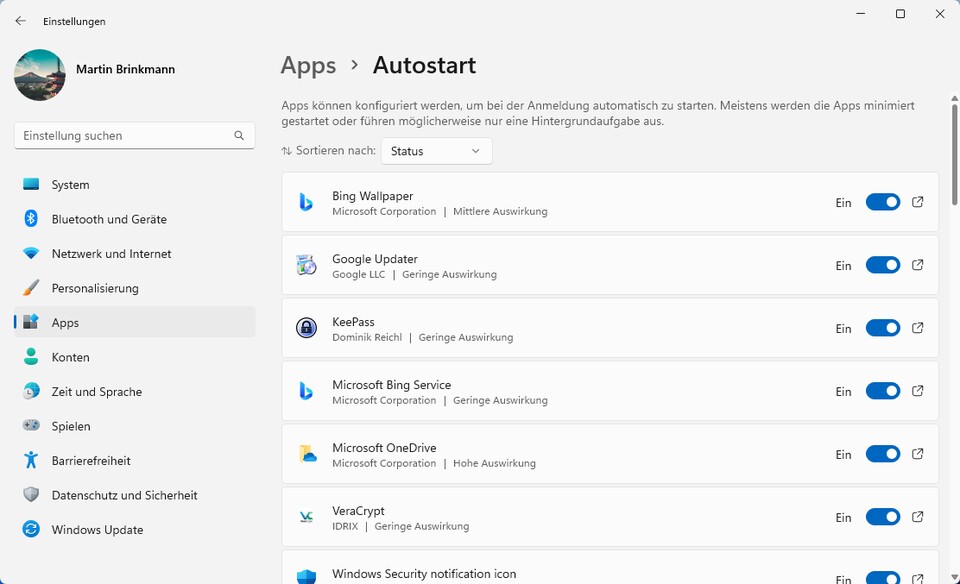Viewport: 960px width, 584px height.
Task: Disable autostart for Bing Wallpaper
Action: 882,202
